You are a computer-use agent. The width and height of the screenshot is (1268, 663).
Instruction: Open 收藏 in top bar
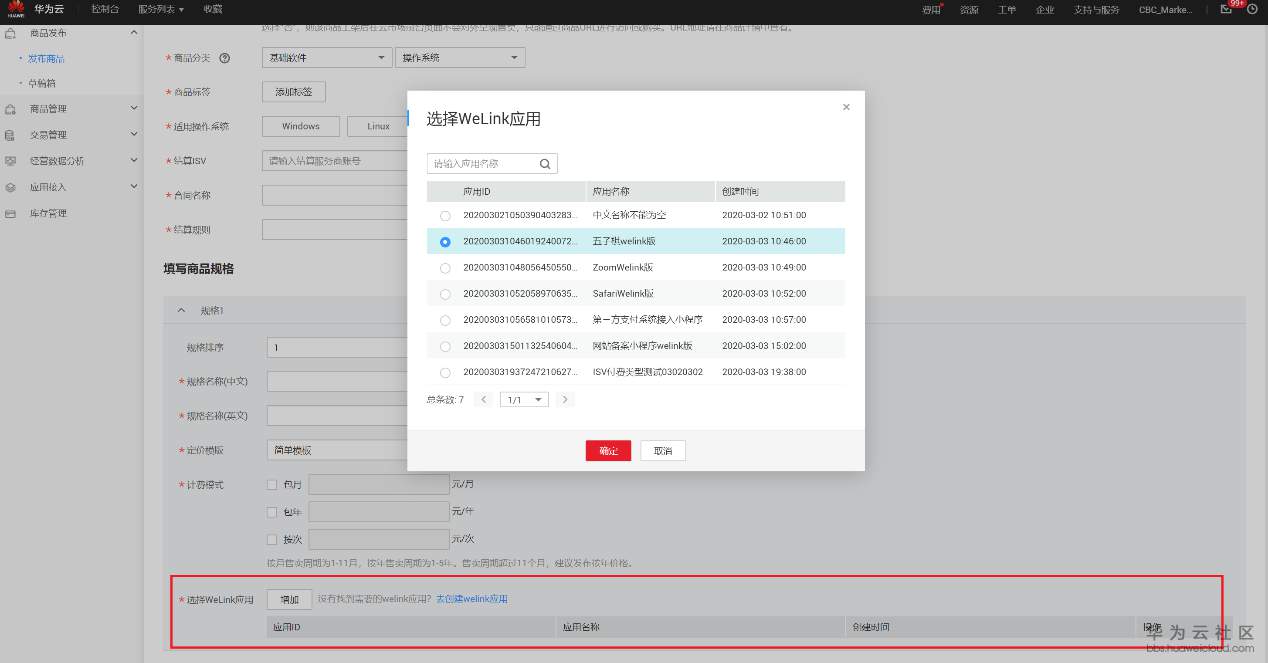click(x=213, y=9)
